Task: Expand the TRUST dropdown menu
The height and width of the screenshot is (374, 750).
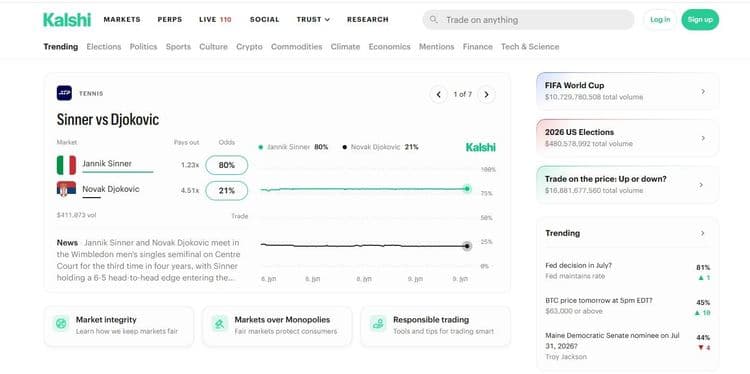Action: pos(313,20)
